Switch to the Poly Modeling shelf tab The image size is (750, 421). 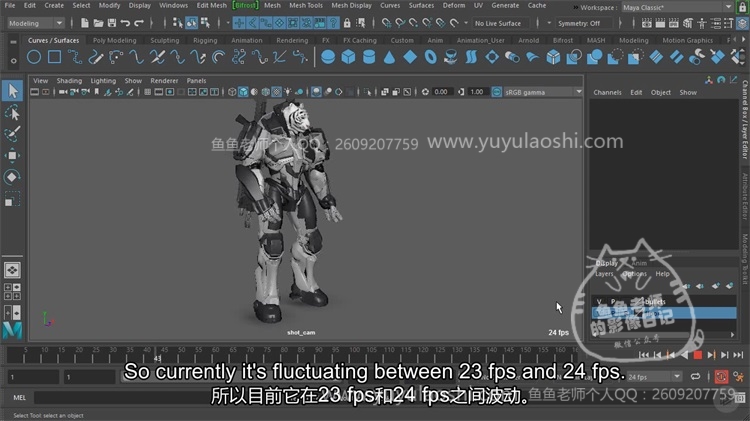pyautogui.click(x=114, y=40)
